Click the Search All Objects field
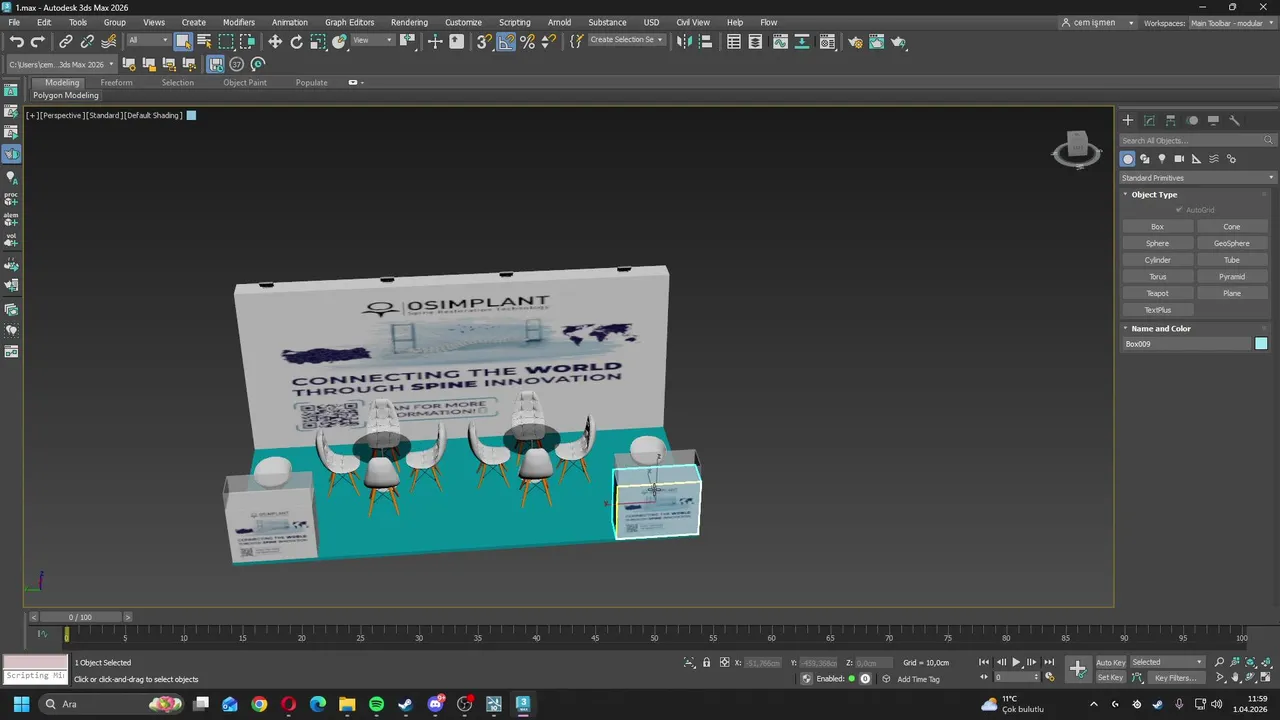The image size is (1280, 720). [x=1198, y=140]
